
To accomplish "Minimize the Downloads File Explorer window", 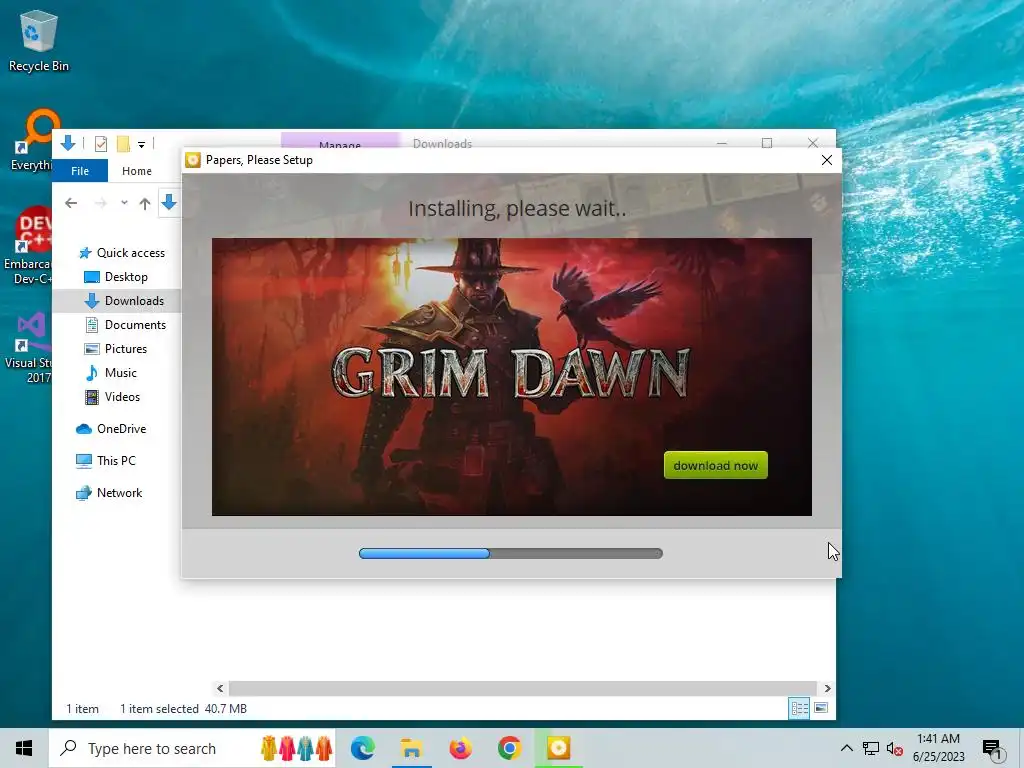I will point(722,142).
